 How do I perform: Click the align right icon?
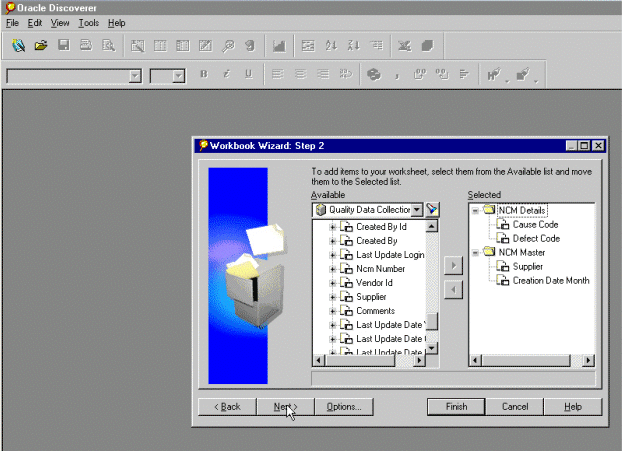click(323, 74)
